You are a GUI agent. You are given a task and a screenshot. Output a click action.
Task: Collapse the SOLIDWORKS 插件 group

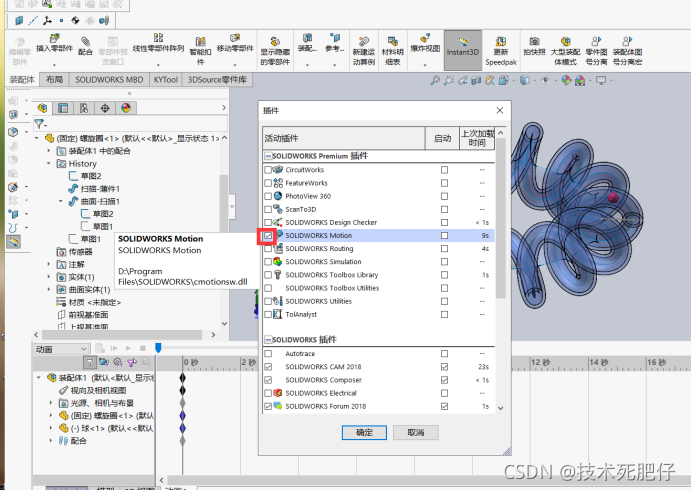[268, 340]
